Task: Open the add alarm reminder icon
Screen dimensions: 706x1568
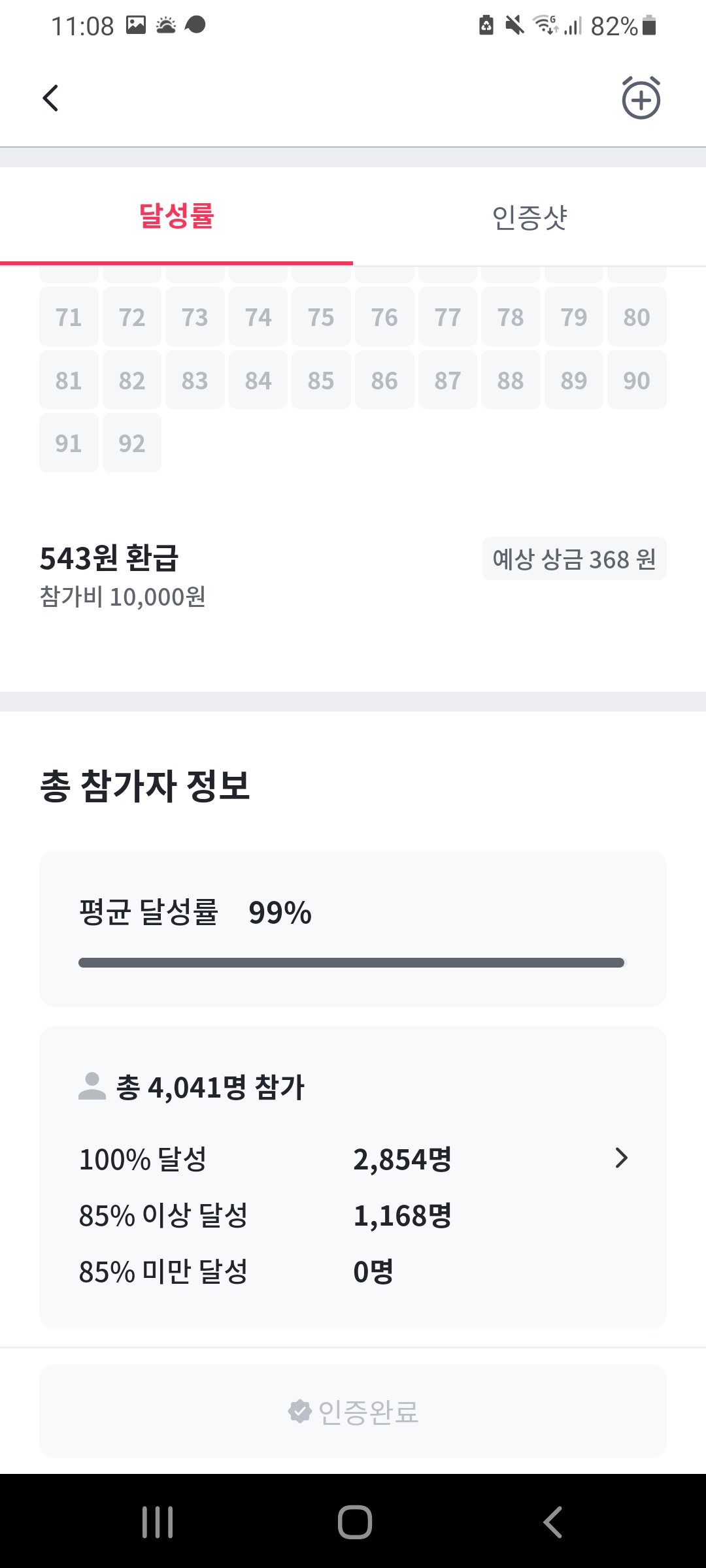Action: tap(641, 99)
